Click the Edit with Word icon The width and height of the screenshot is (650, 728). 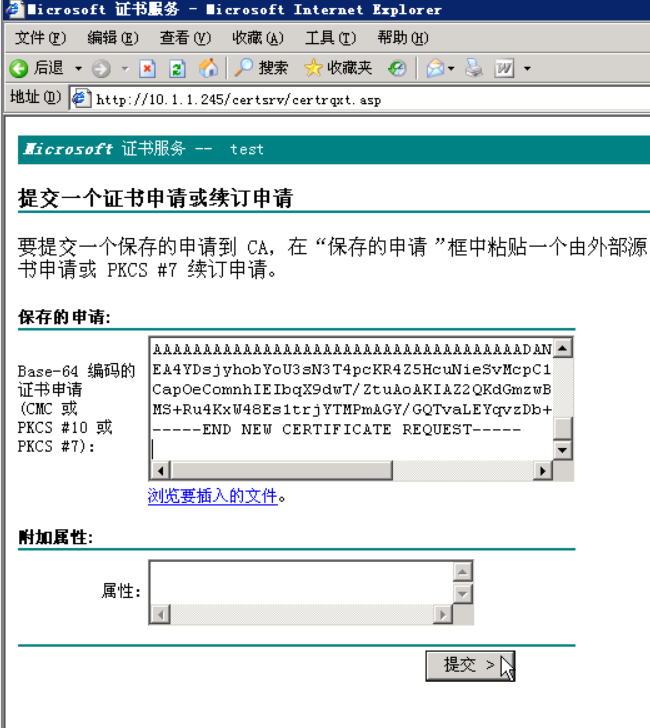[x=504, y=69]
